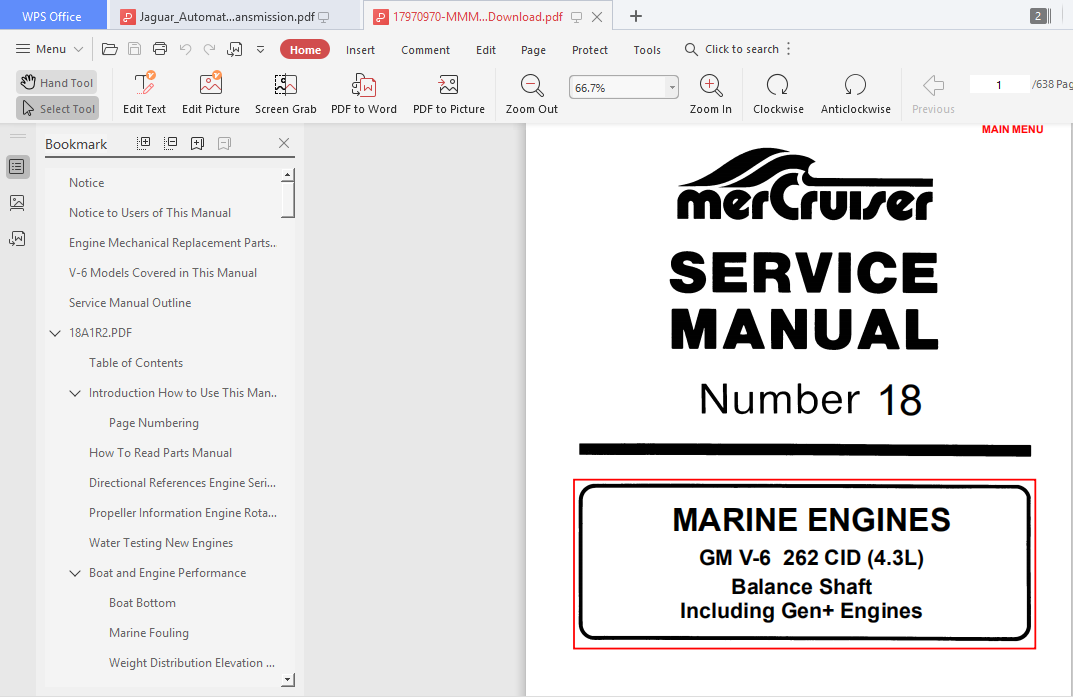Viewport: 1073px width, 697px height.
Task: Close the Bookmark panel
Action: click(x=284, y=143)
